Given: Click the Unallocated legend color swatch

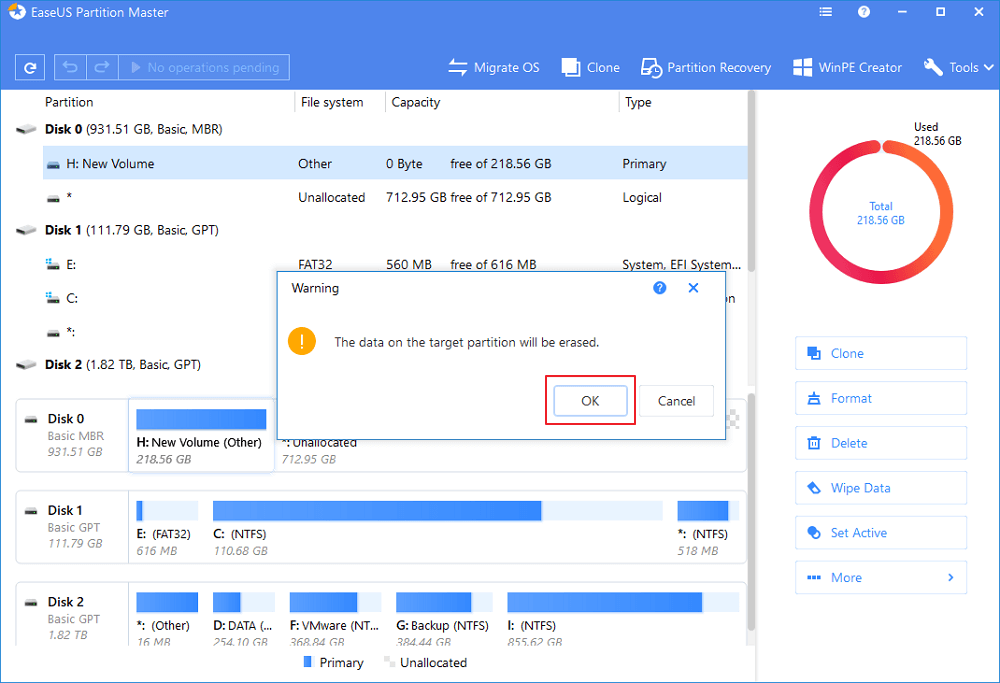Looking at the screenshot, I should (389, 662).
